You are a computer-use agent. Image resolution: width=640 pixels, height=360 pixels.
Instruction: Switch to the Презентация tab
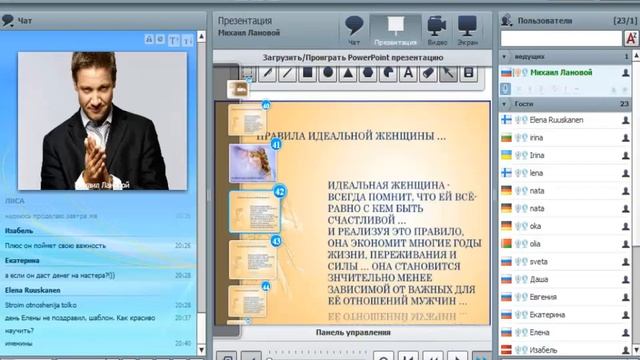coord(395,30)
